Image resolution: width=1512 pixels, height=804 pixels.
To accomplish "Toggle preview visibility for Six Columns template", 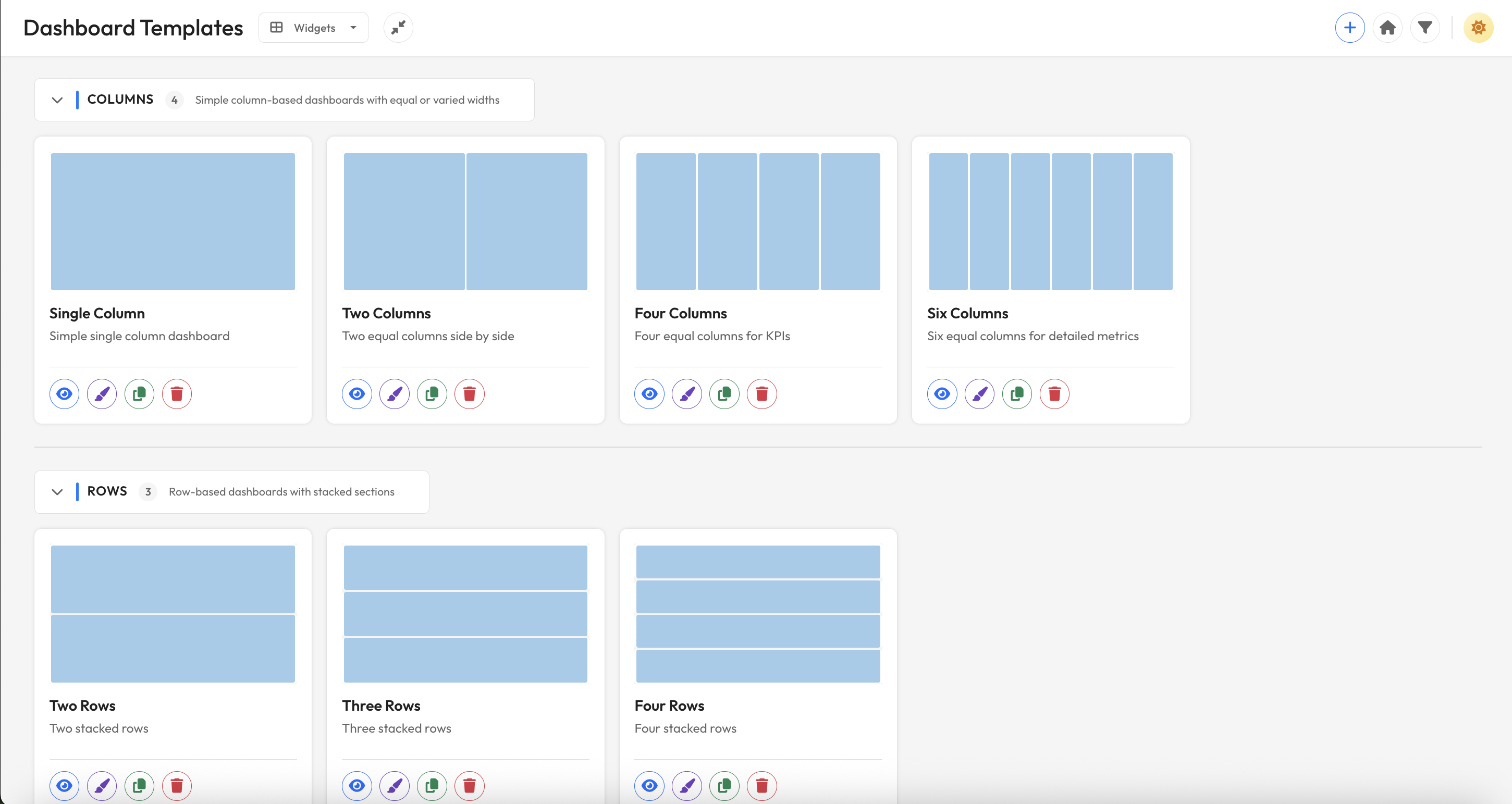I will click(x=942, y=394).
